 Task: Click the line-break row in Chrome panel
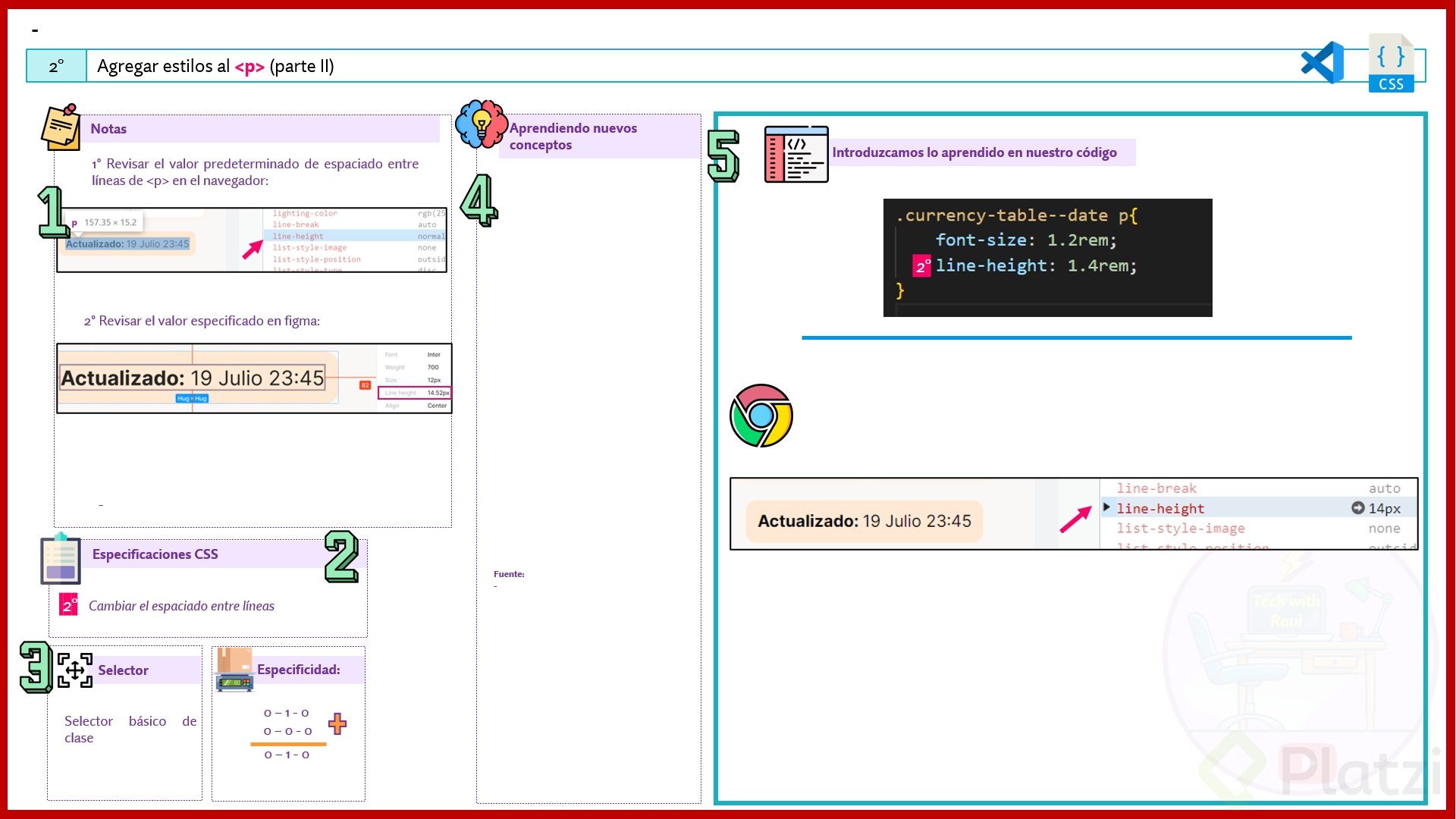coord(1259,488)
